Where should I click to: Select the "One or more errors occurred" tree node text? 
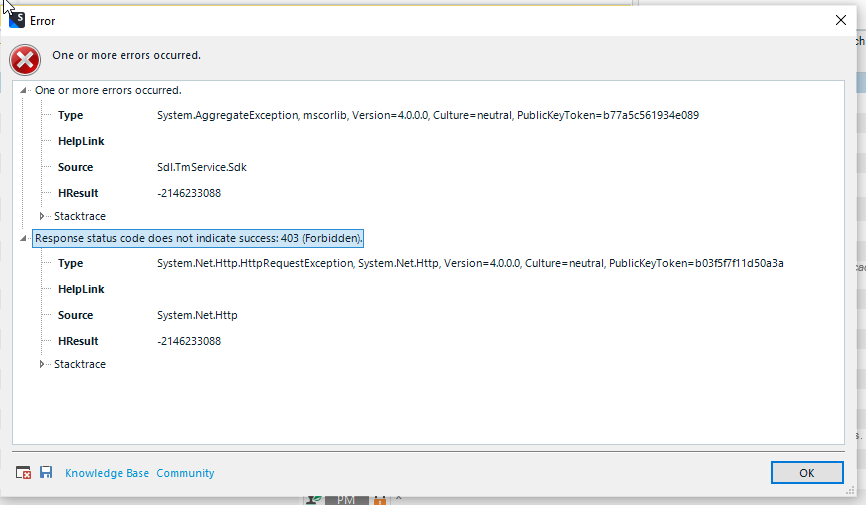tap(108, 90)
